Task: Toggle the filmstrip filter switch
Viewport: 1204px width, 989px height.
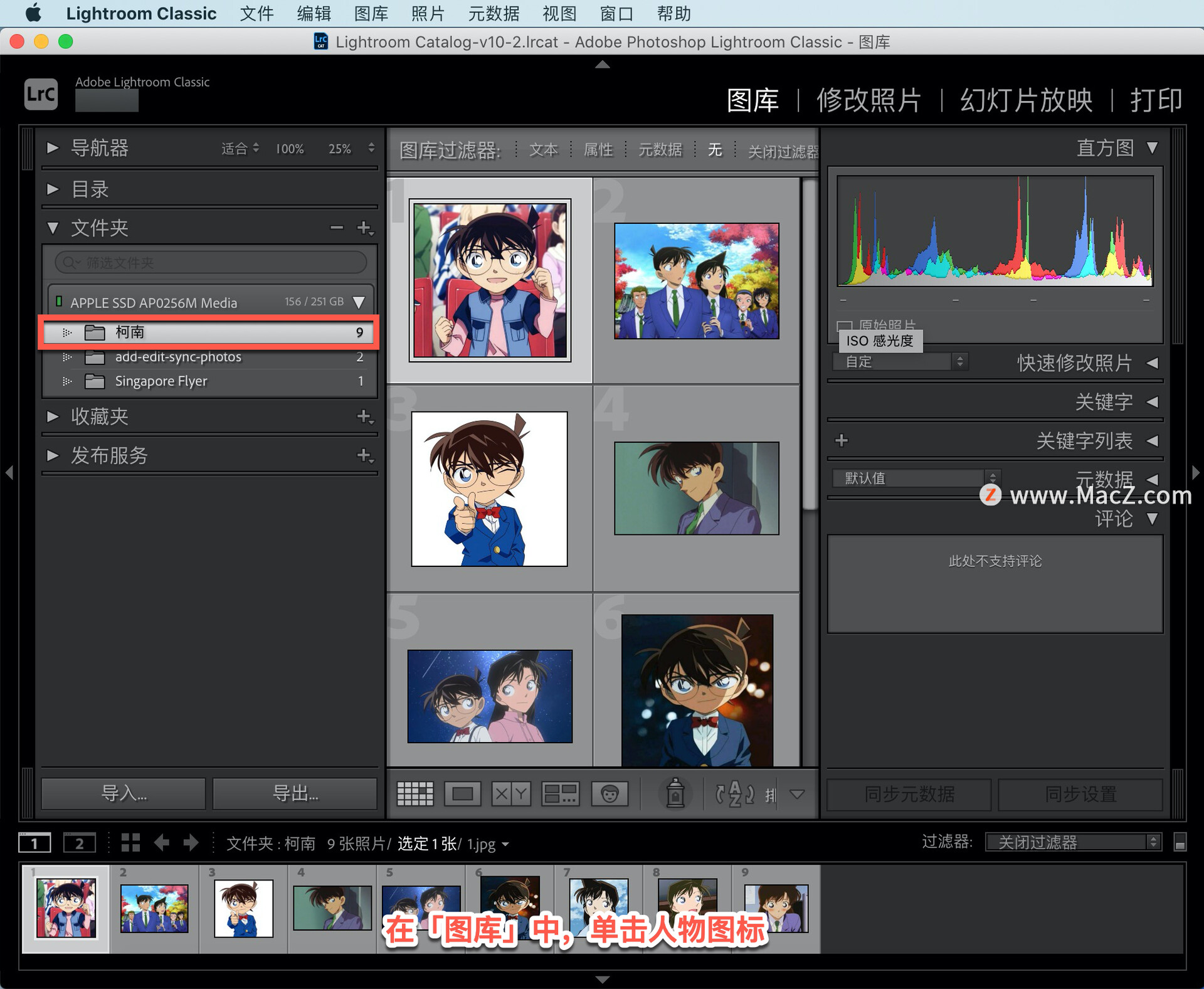Action: 1180,842
